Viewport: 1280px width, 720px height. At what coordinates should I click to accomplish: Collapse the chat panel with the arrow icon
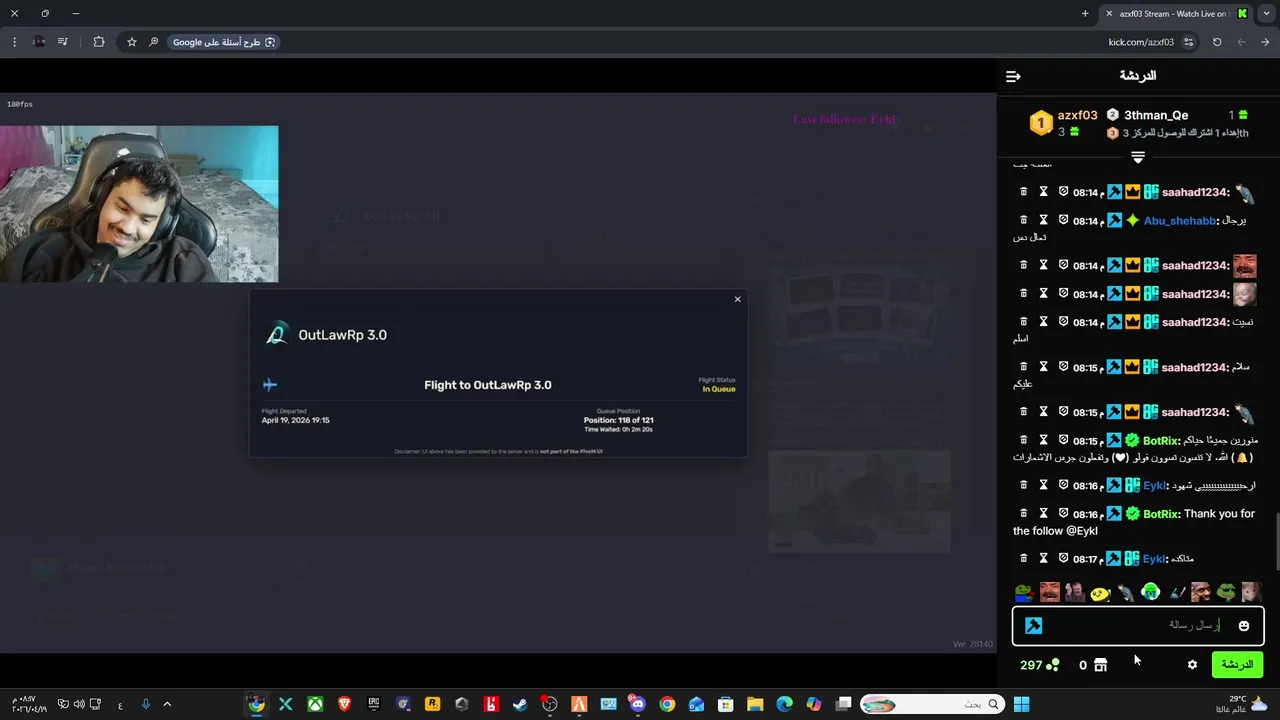[1013, 76]
